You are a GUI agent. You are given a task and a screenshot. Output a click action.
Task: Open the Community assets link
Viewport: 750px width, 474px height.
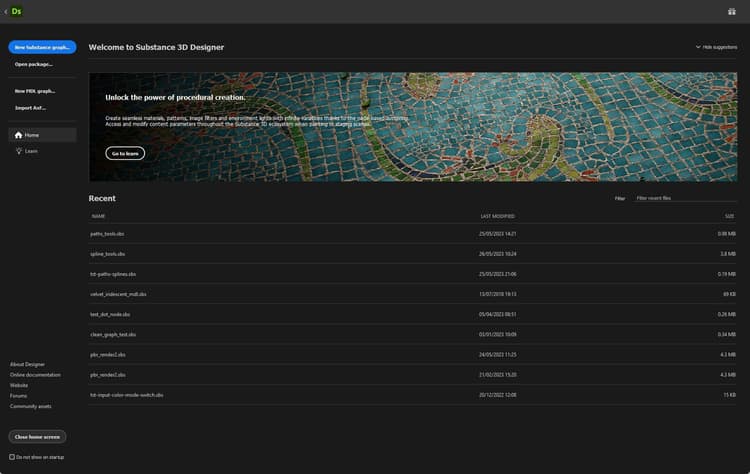pos(31,407)
